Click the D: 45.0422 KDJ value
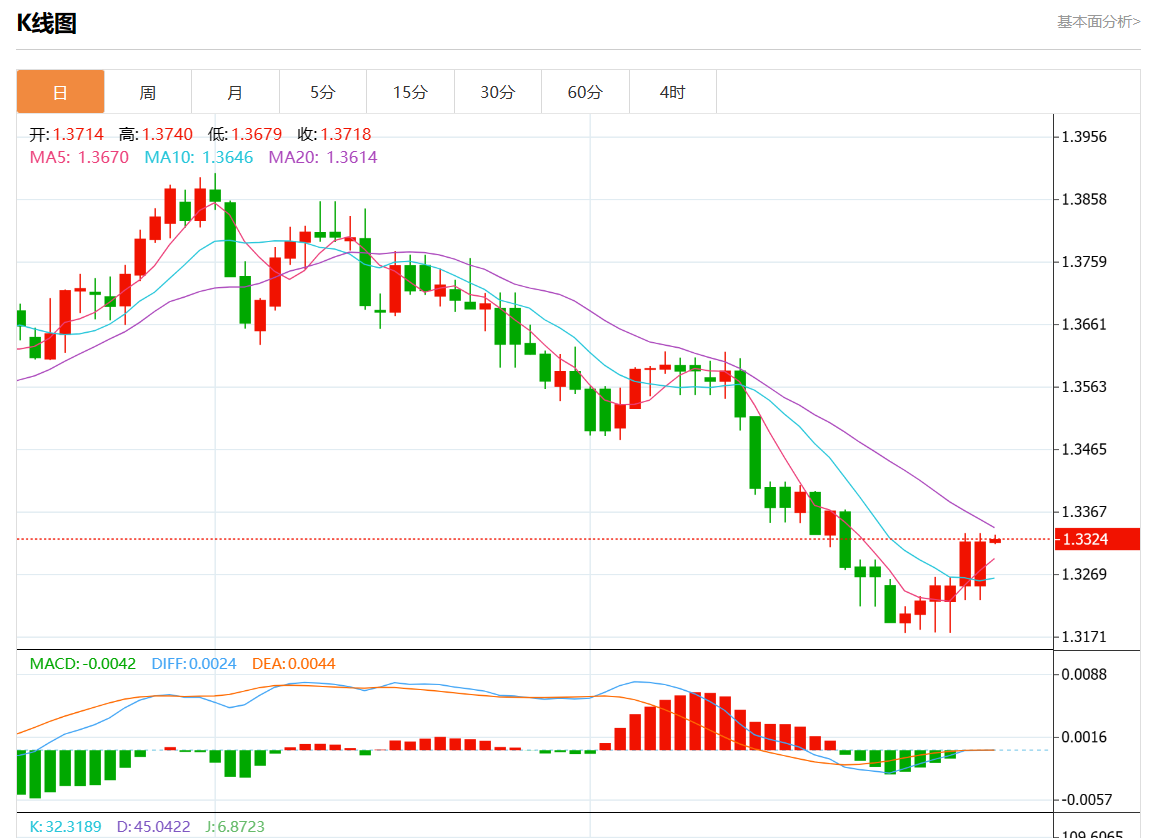The height and width of the screenshot is (838, 1156). tap(153, 826)
